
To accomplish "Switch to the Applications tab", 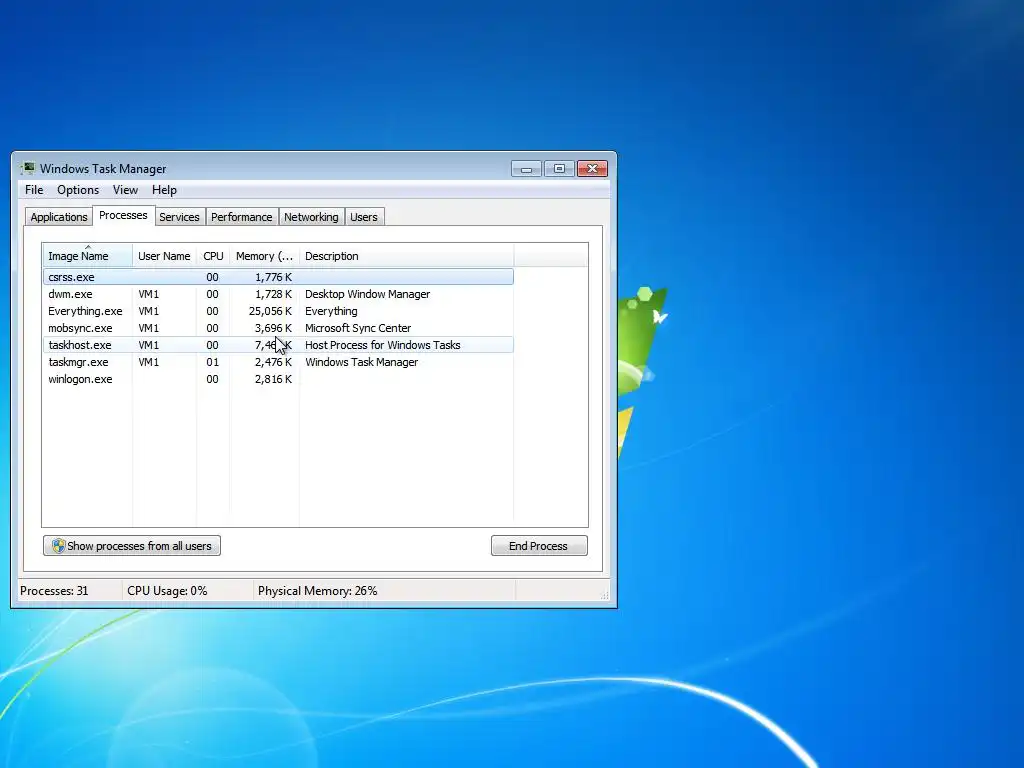I will [x=59, y=217].
